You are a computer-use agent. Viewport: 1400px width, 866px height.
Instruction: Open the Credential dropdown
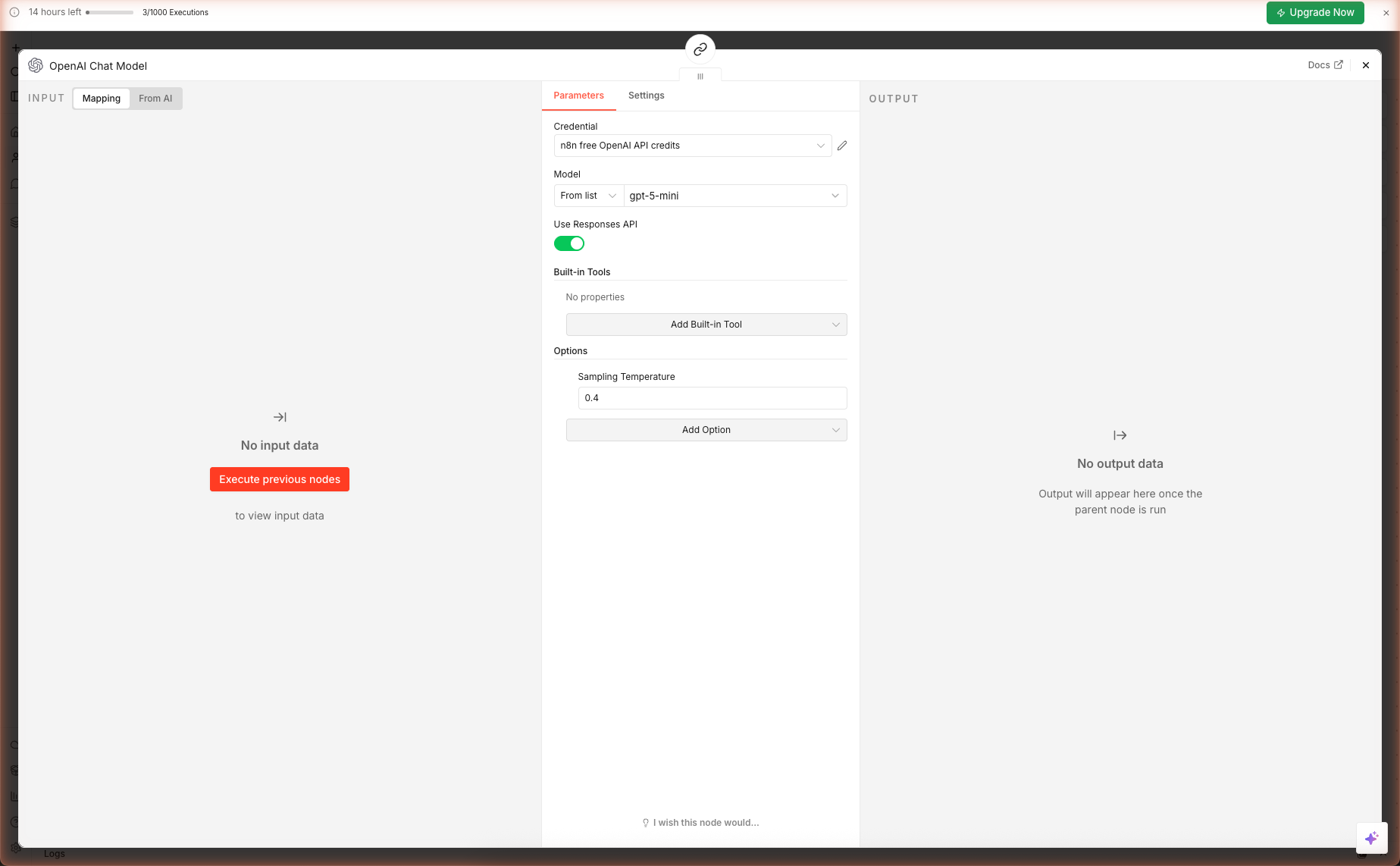692,146
